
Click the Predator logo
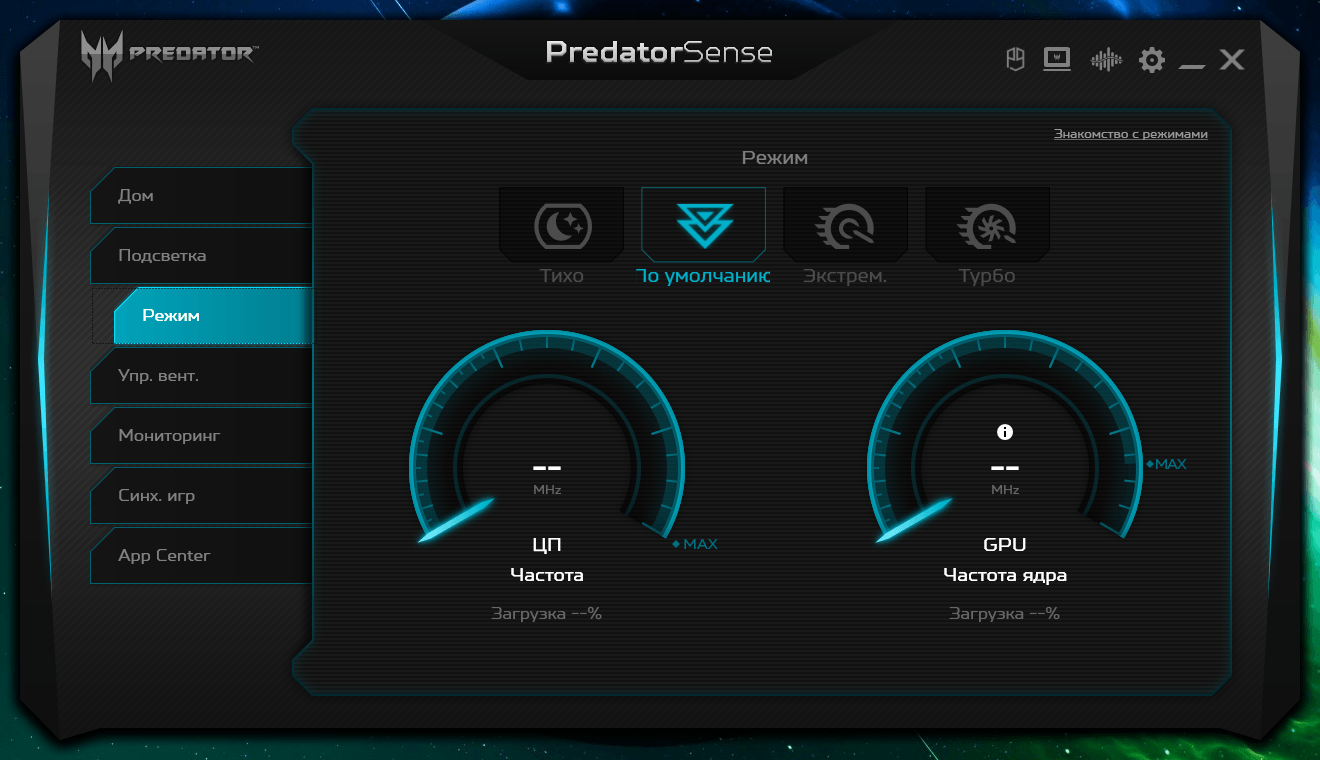(168, 53)
